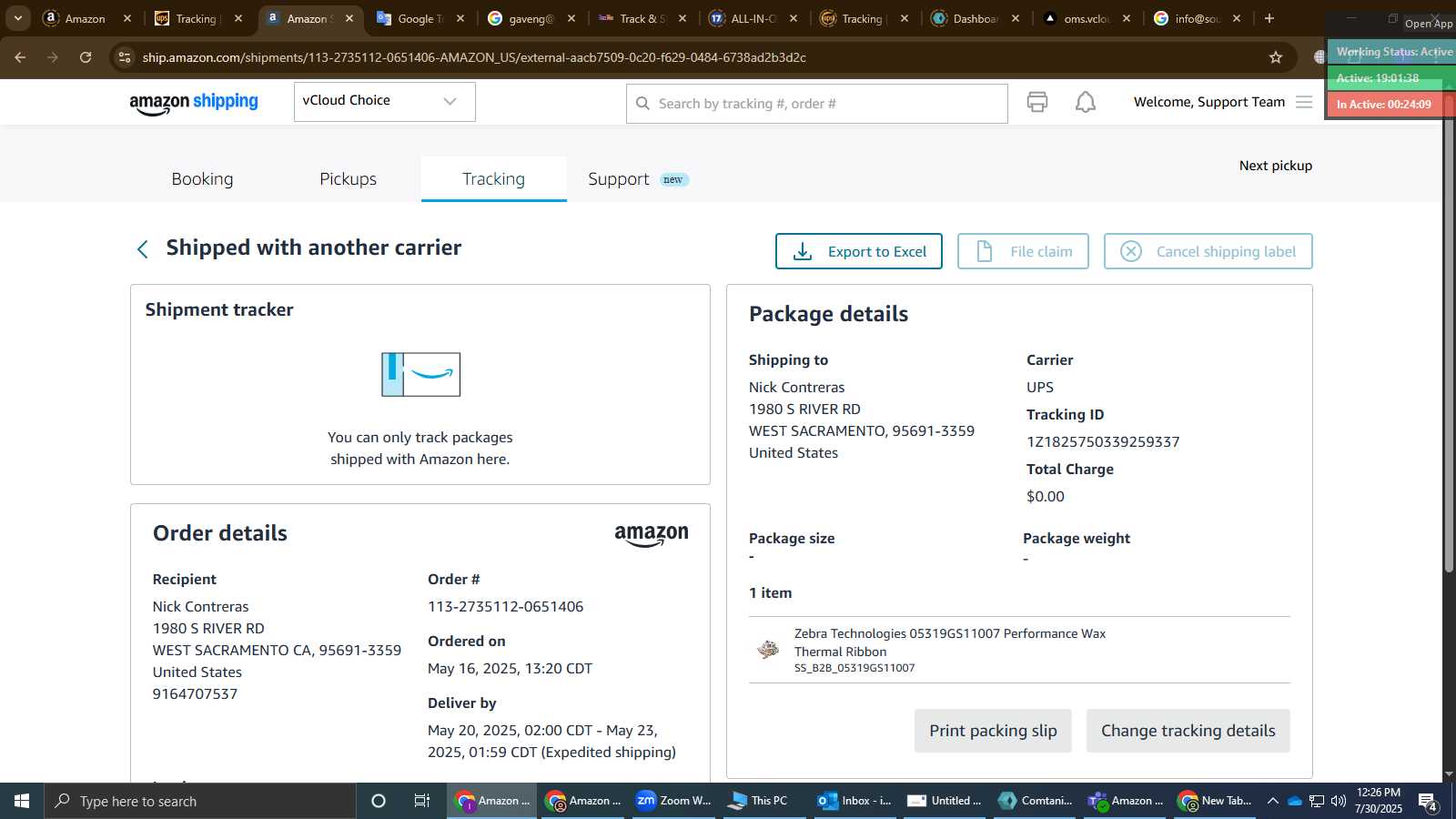Open the Windows Start menu

click(22, 801)
